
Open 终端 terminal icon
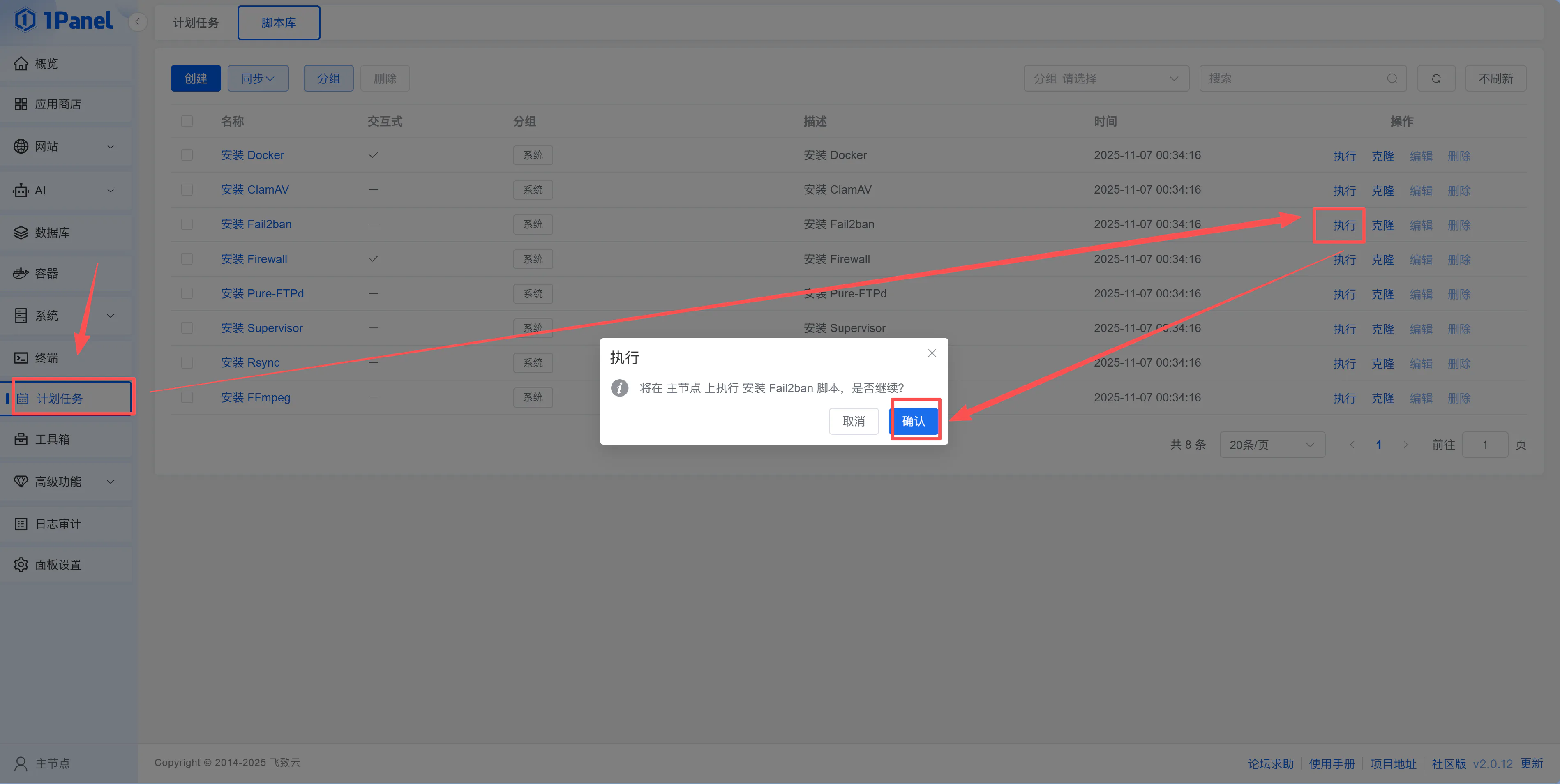coord(21,358)
